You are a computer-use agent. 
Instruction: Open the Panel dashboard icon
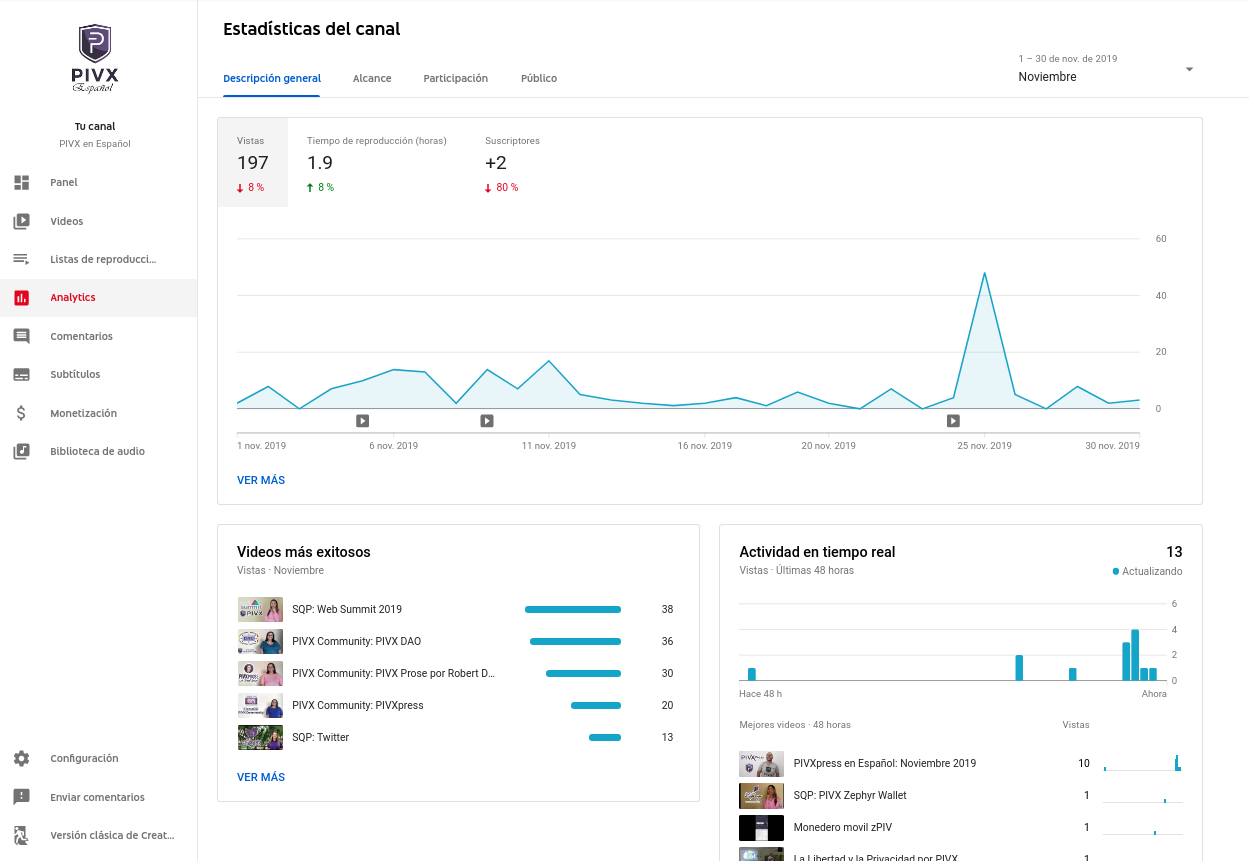21,183
